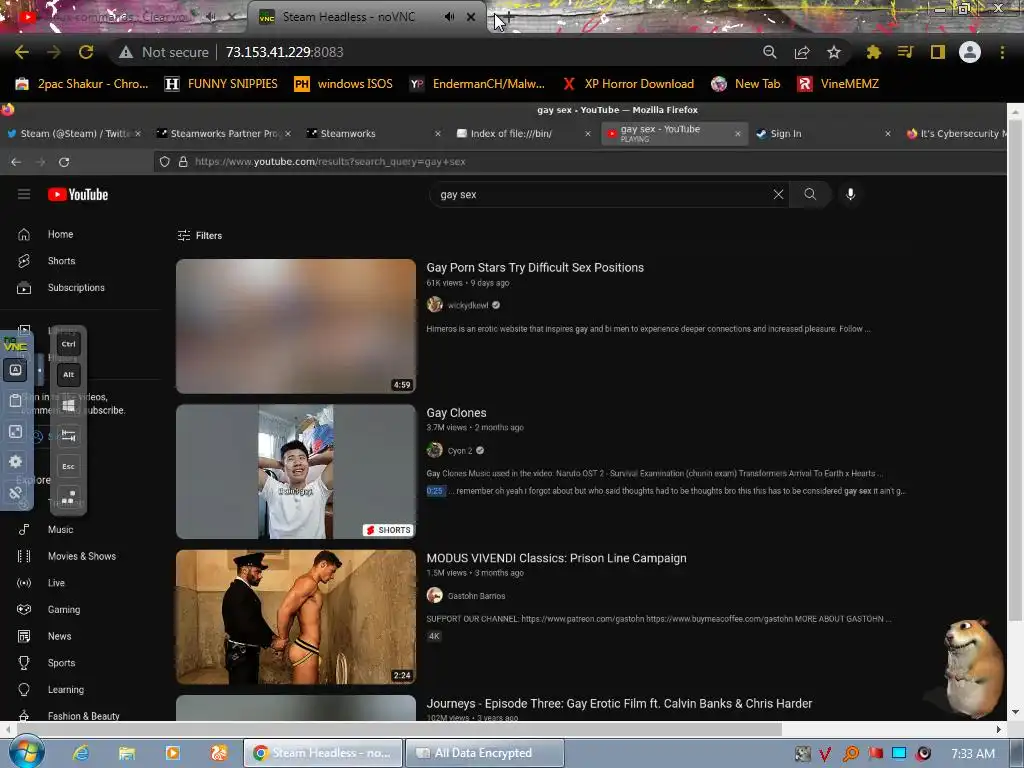Viewport: 1024px width, 768px height.
Task: Open the VineMEMZ bookmark
Action: [x=839, y=84]
